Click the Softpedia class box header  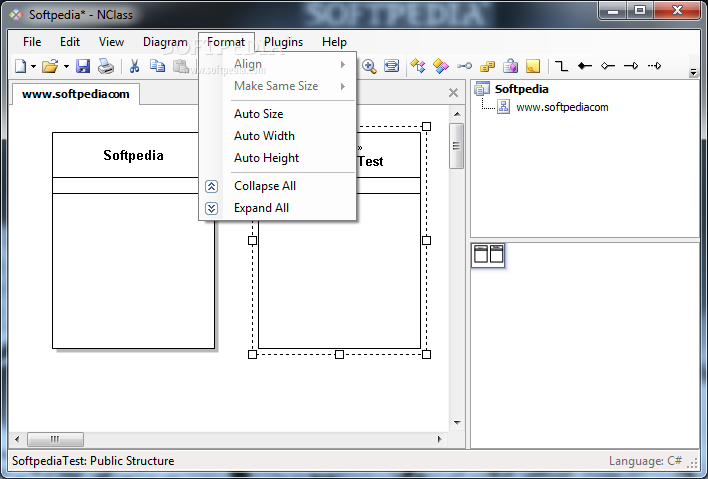(x=133, y=155)
